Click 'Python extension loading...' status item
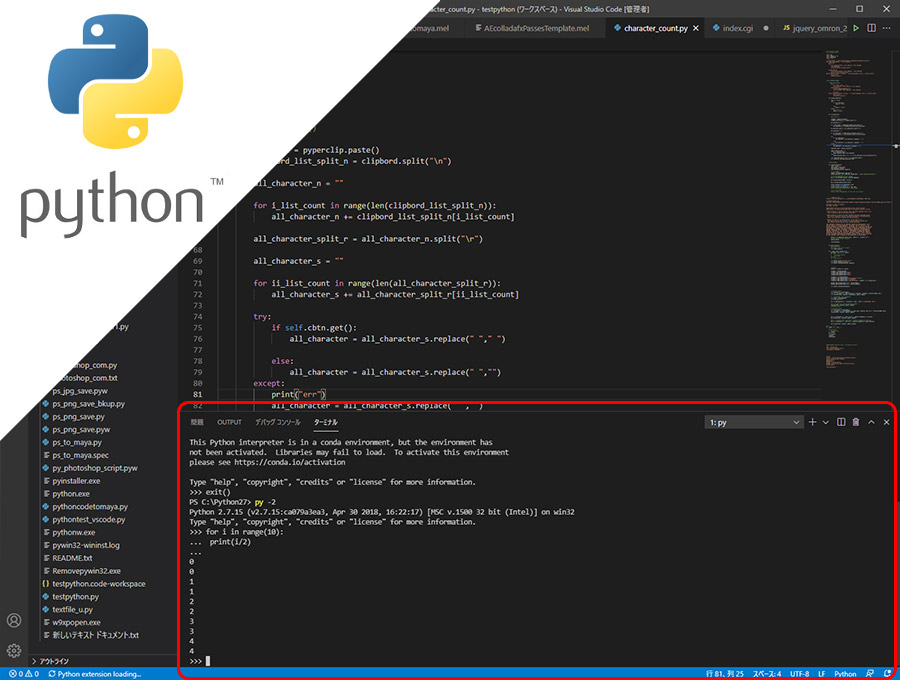Image resolution: width=900 pixels, height=680 pixels. click(95, 674)
